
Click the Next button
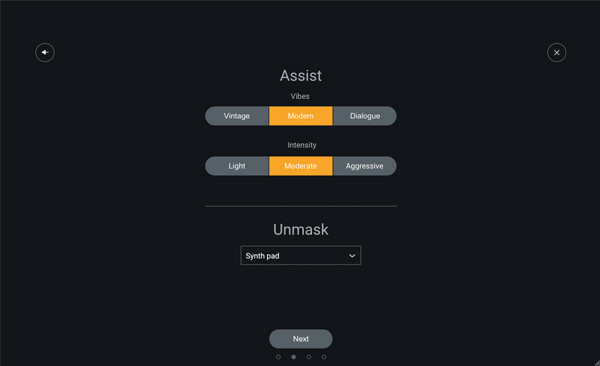coord(301,339)
